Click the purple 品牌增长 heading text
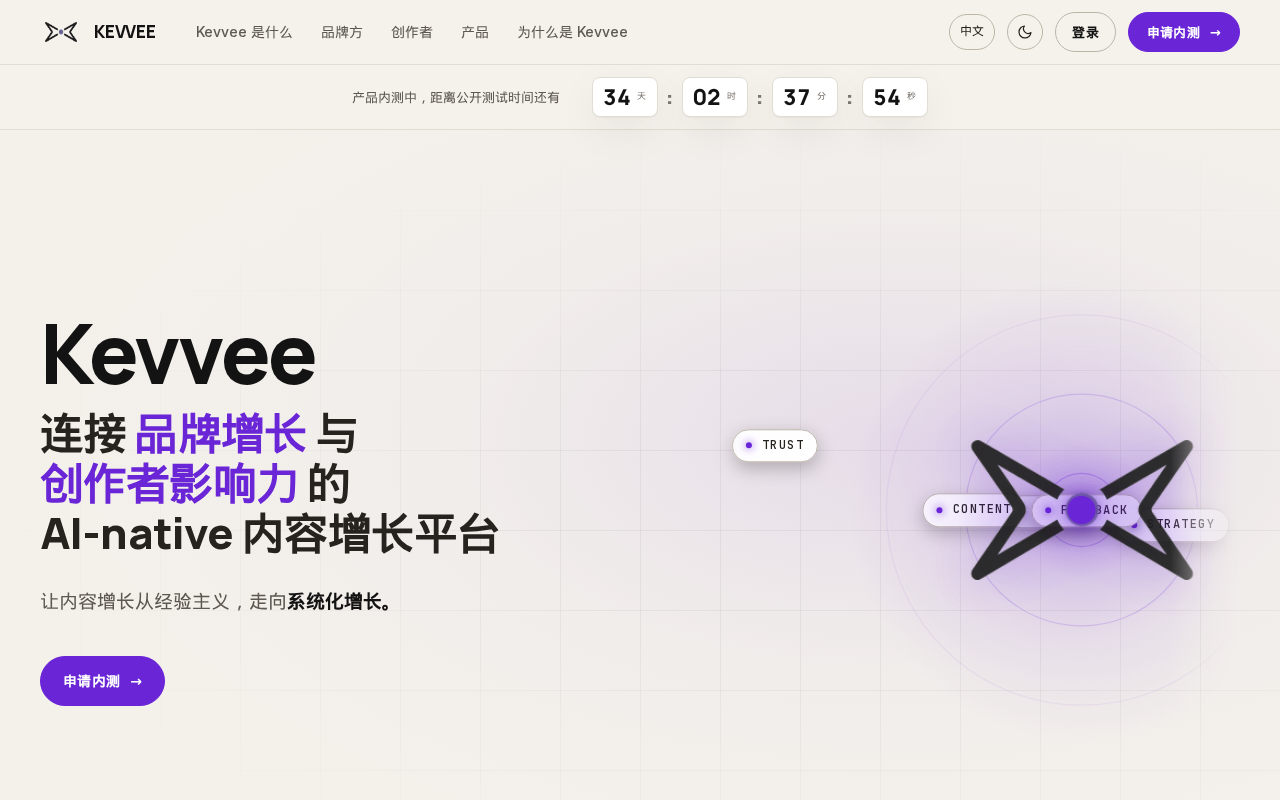This screenshot has height=800, width=1280. pos(220,433)
